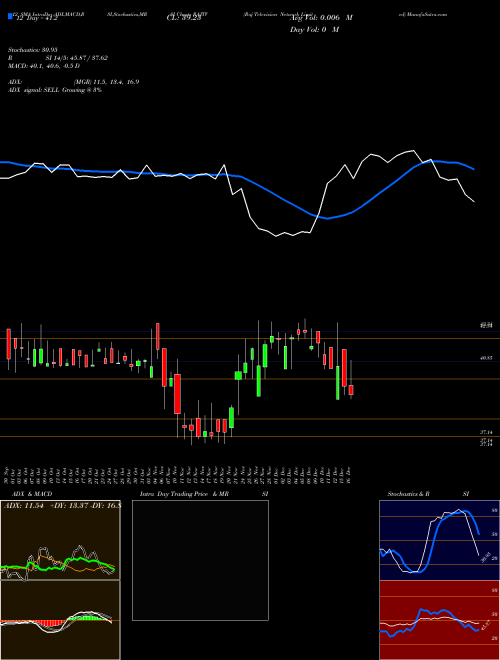Click the Avg Vol 0.006 M text
500x660 pixels.
point(321,18)
